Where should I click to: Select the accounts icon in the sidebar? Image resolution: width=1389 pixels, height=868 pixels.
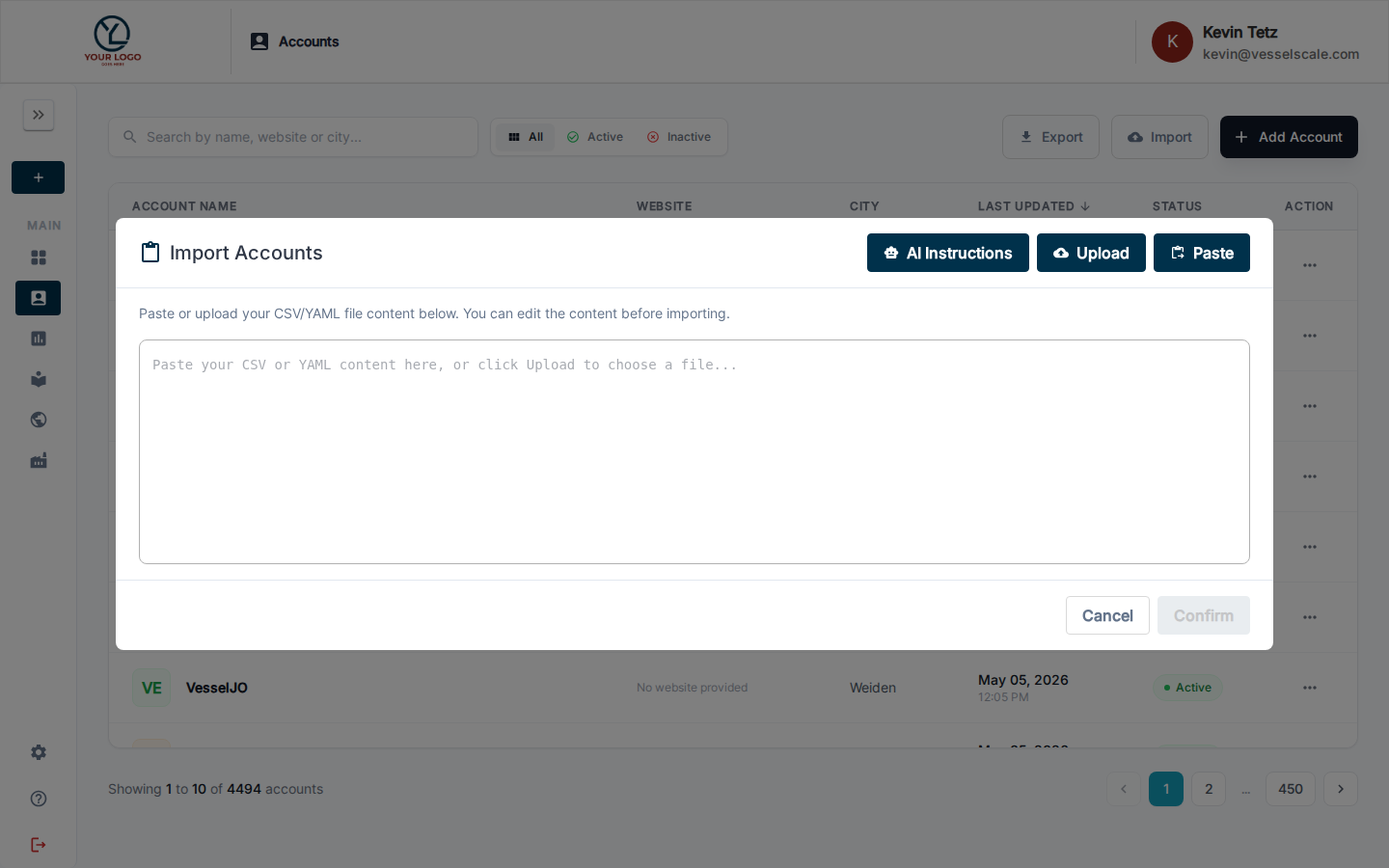39,298
